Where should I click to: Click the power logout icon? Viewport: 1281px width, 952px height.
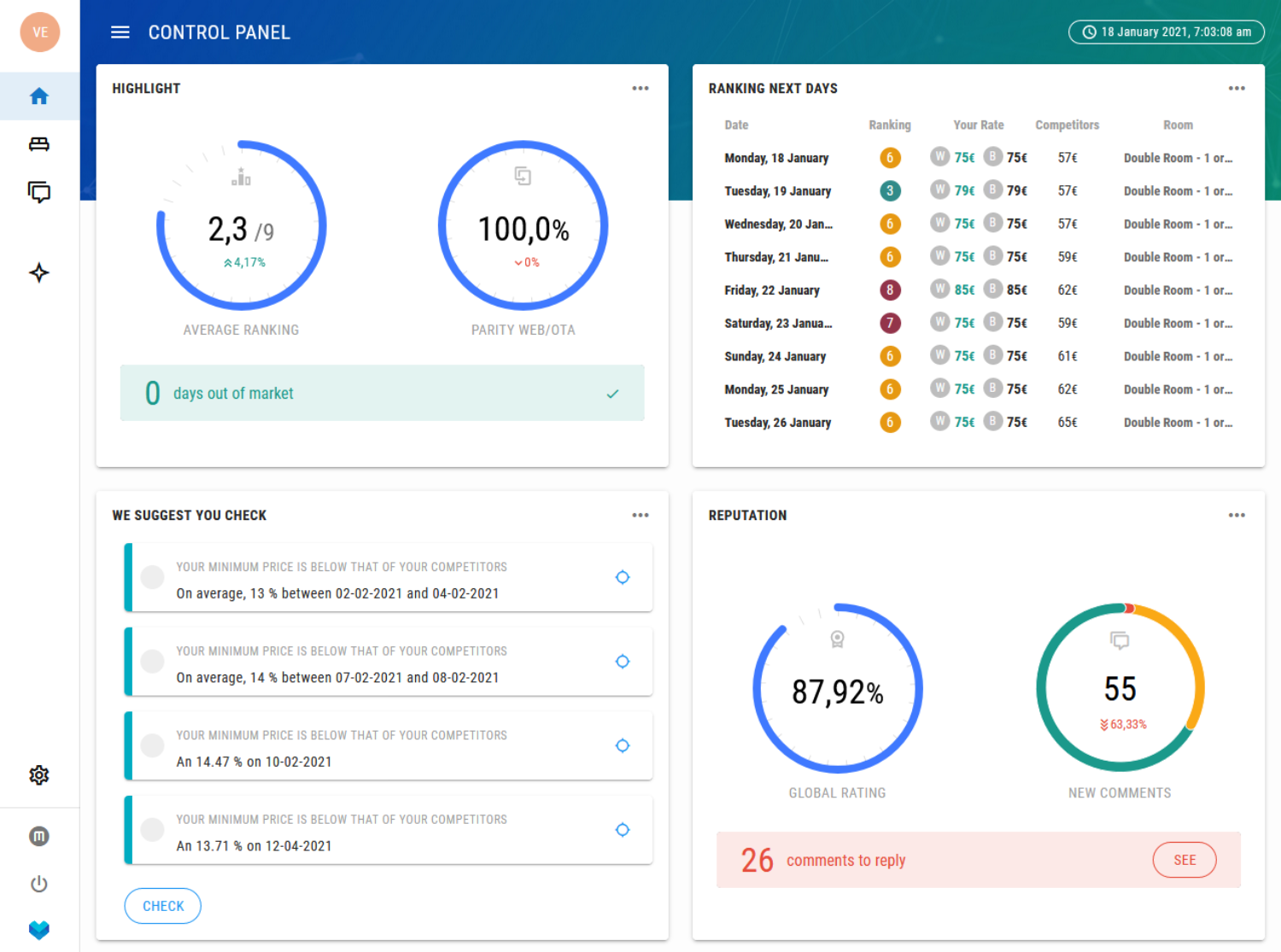coord(39,884)
